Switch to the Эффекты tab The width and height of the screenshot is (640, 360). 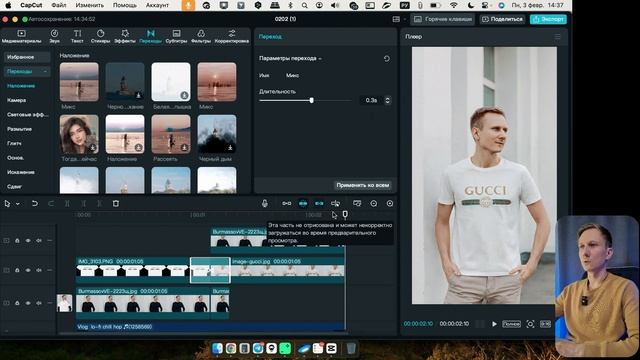(125, 36)
